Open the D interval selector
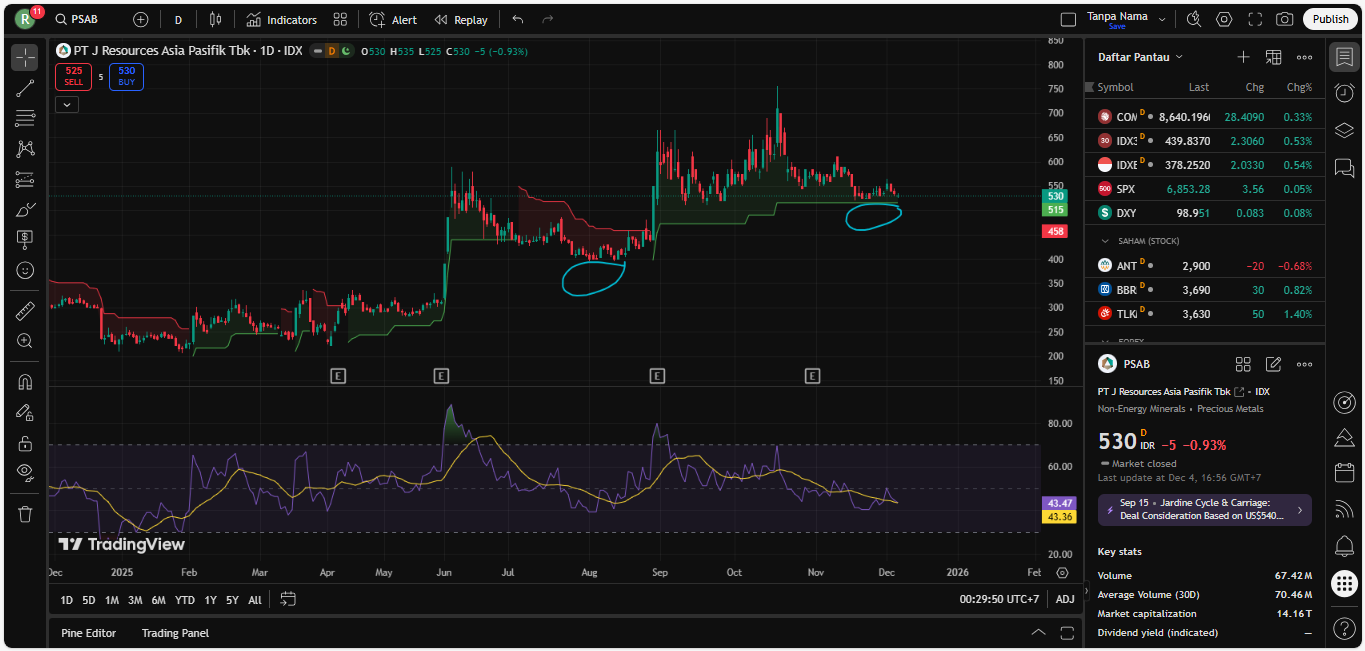Viewport: 1365px width, 651px height. tap(178, 19)
